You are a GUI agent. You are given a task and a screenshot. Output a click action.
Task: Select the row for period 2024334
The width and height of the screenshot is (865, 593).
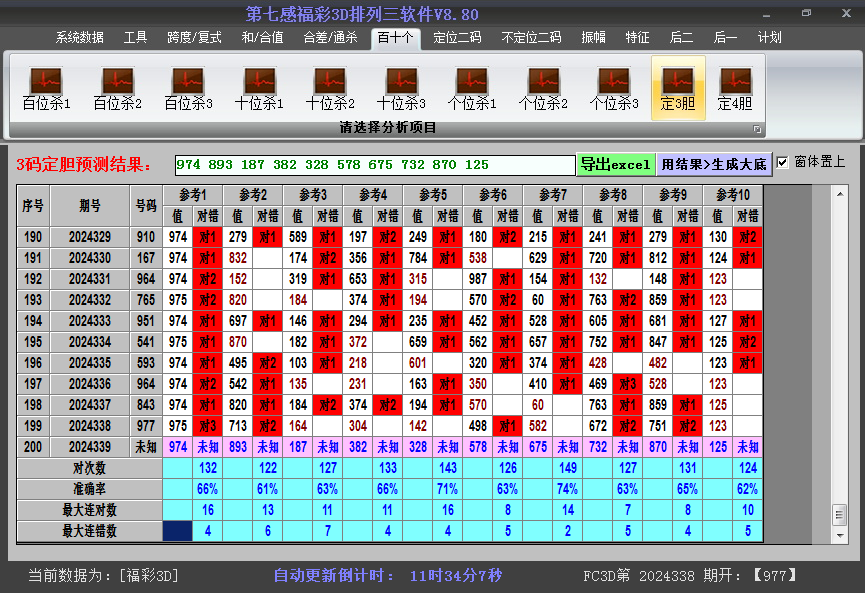[x=390, y=342]
